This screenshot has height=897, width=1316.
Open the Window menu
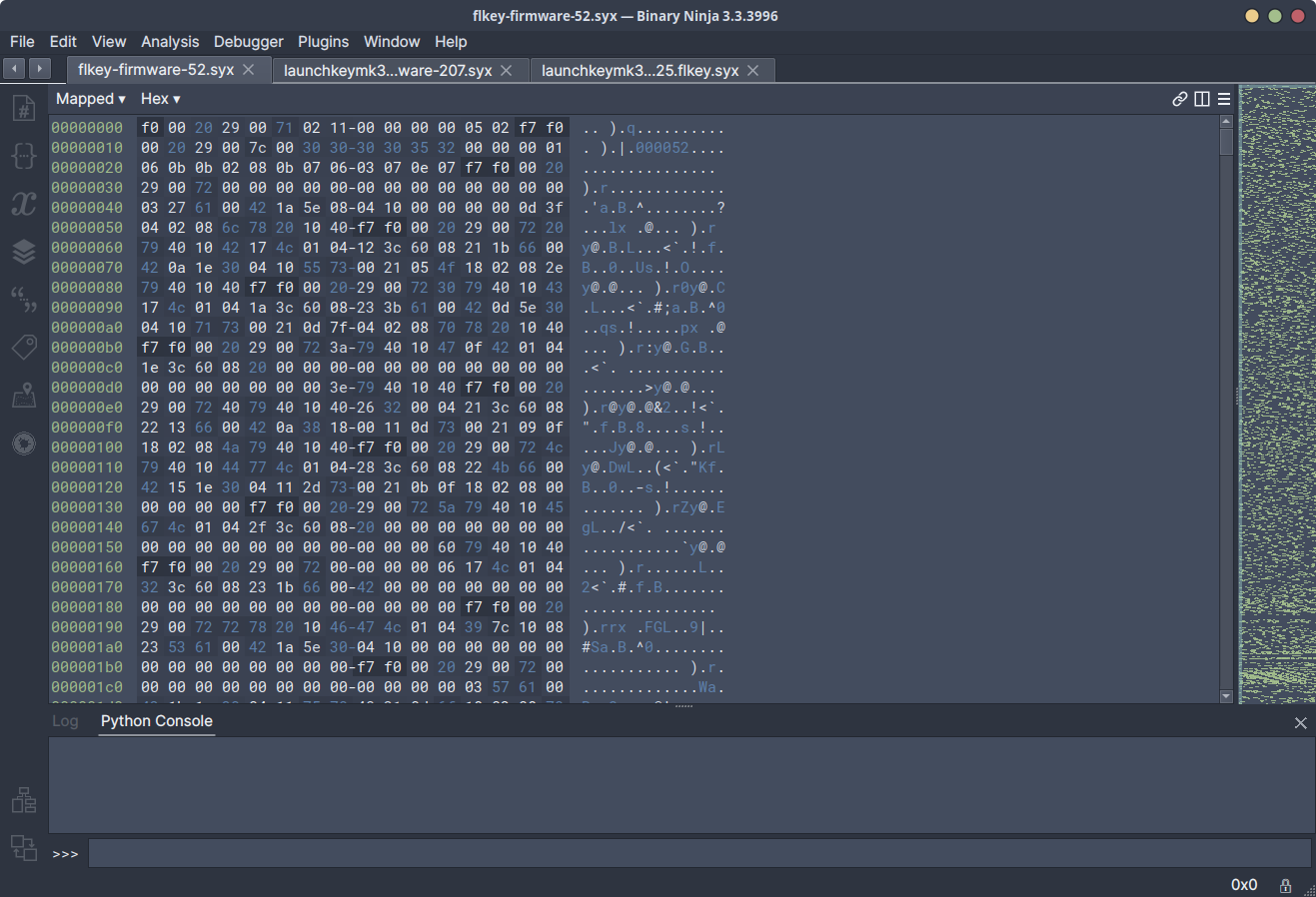click(392, 42)
